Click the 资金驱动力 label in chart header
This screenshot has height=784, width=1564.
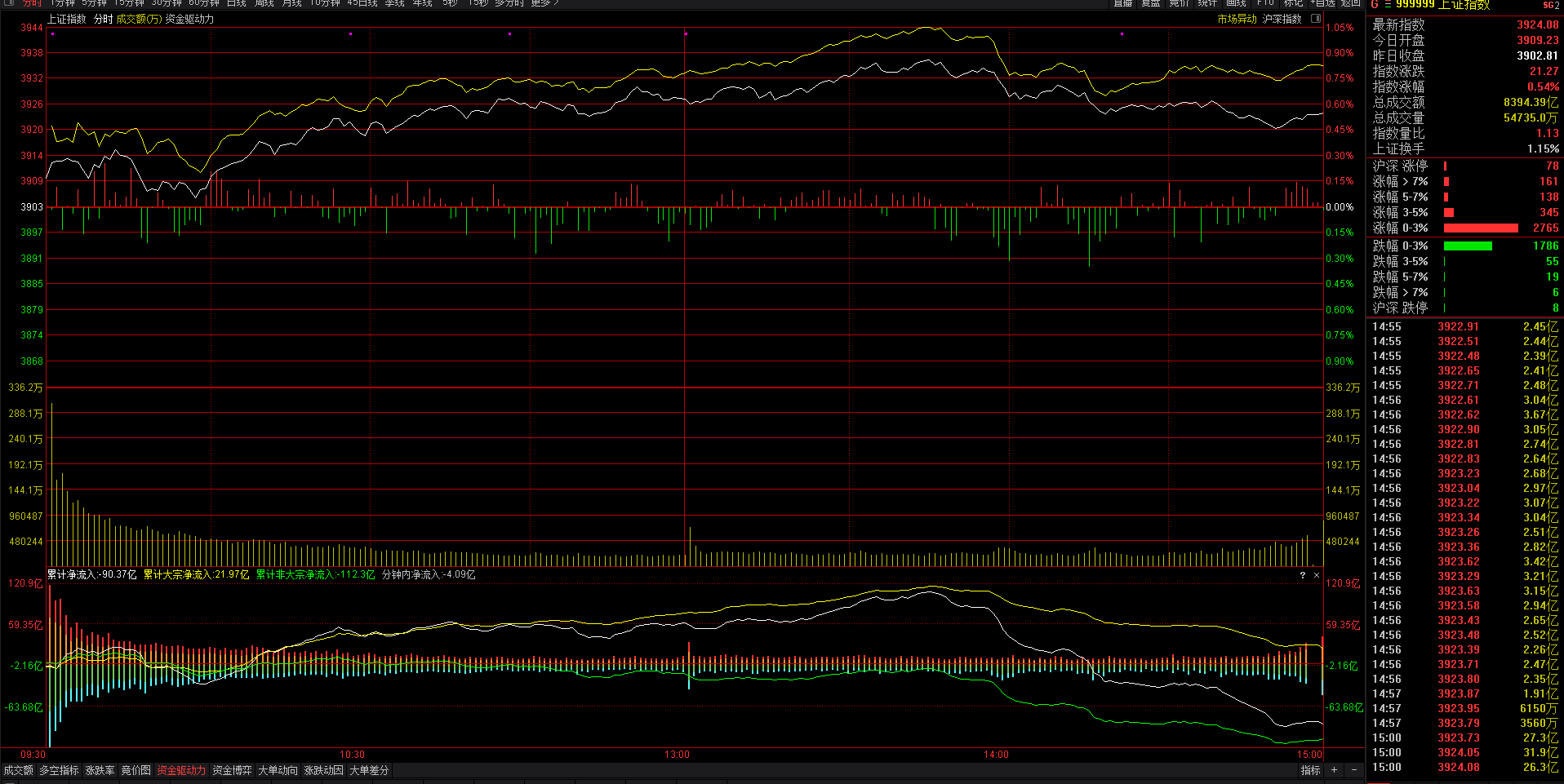[x=189, y=19]
